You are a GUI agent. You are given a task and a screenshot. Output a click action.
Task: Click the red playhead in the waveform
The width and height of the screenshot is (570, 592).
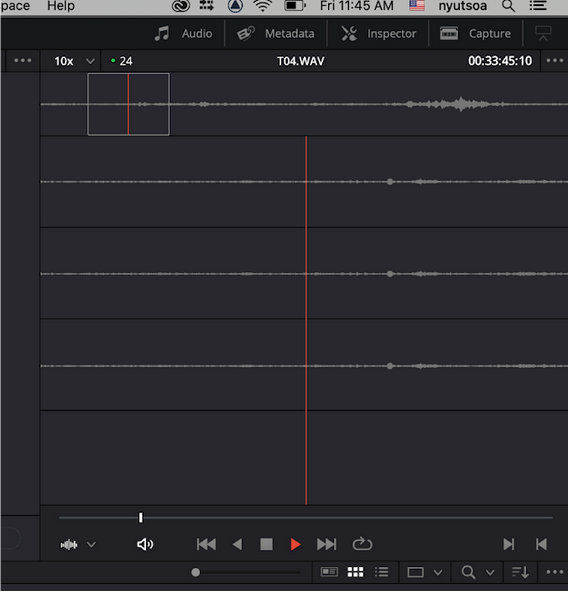pos(306,320)
